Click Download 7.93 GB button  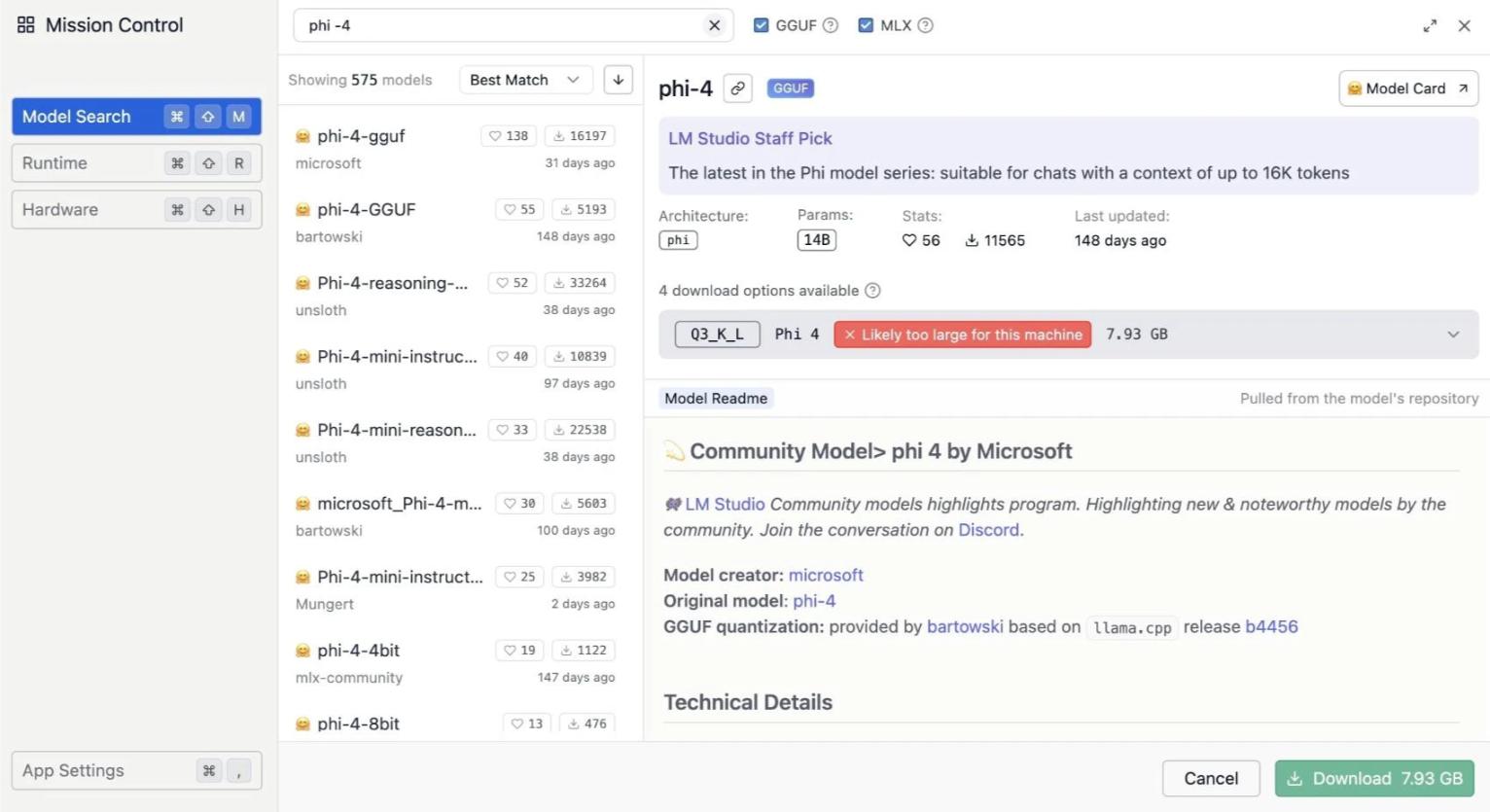pyautogui.click(x=1375, y=779)
